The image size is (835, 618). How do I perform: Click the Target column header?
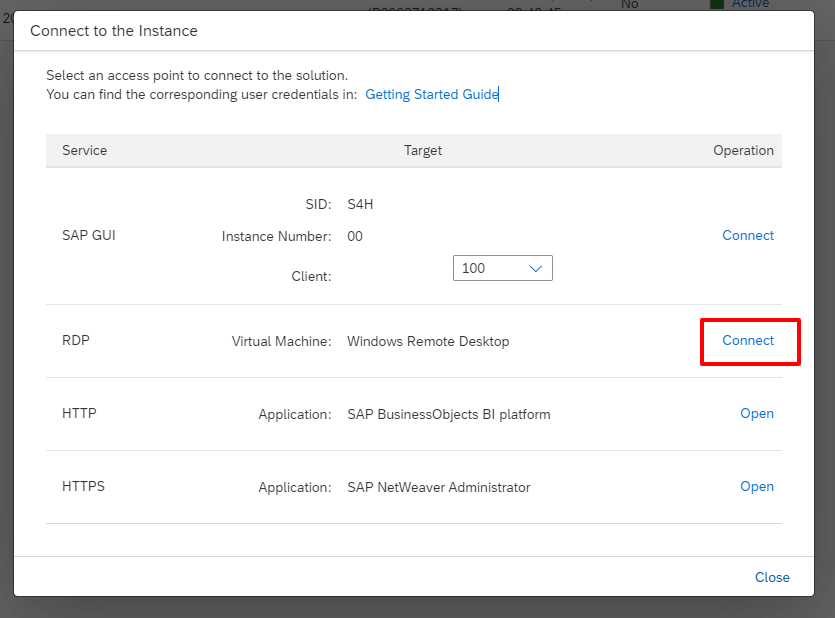click(423, 150)
